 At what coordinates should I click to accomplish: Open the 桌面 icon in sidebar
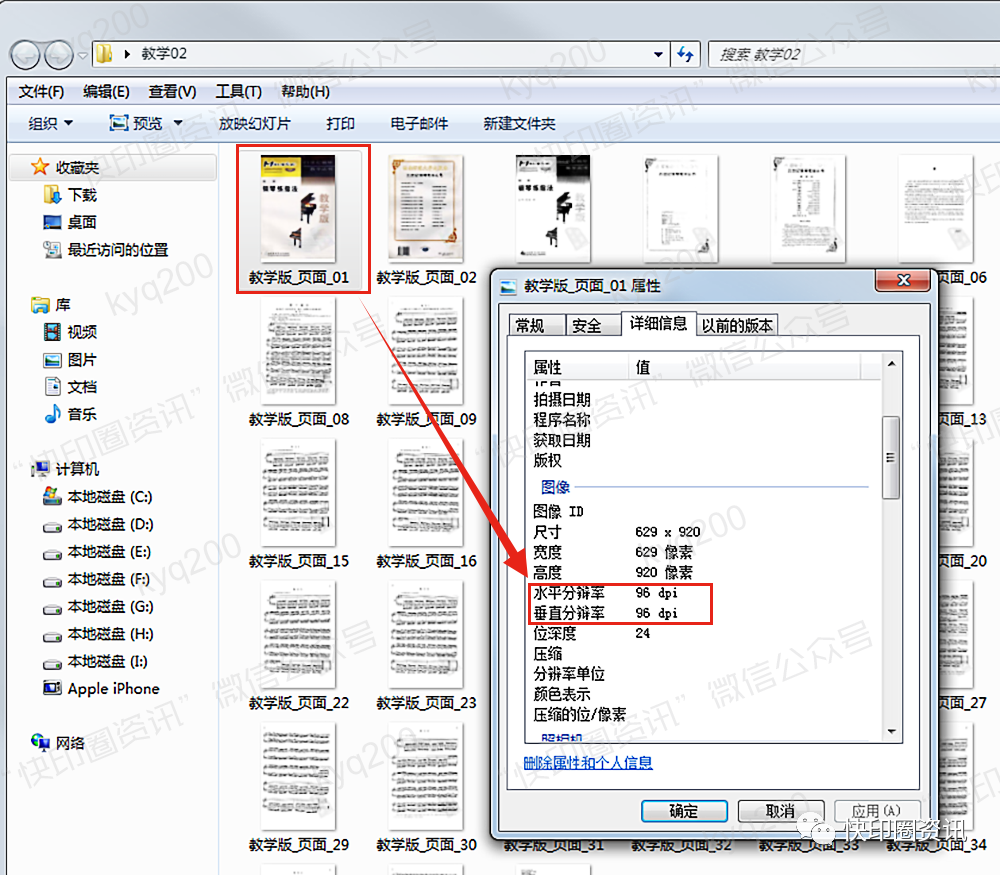click(52, 222)
